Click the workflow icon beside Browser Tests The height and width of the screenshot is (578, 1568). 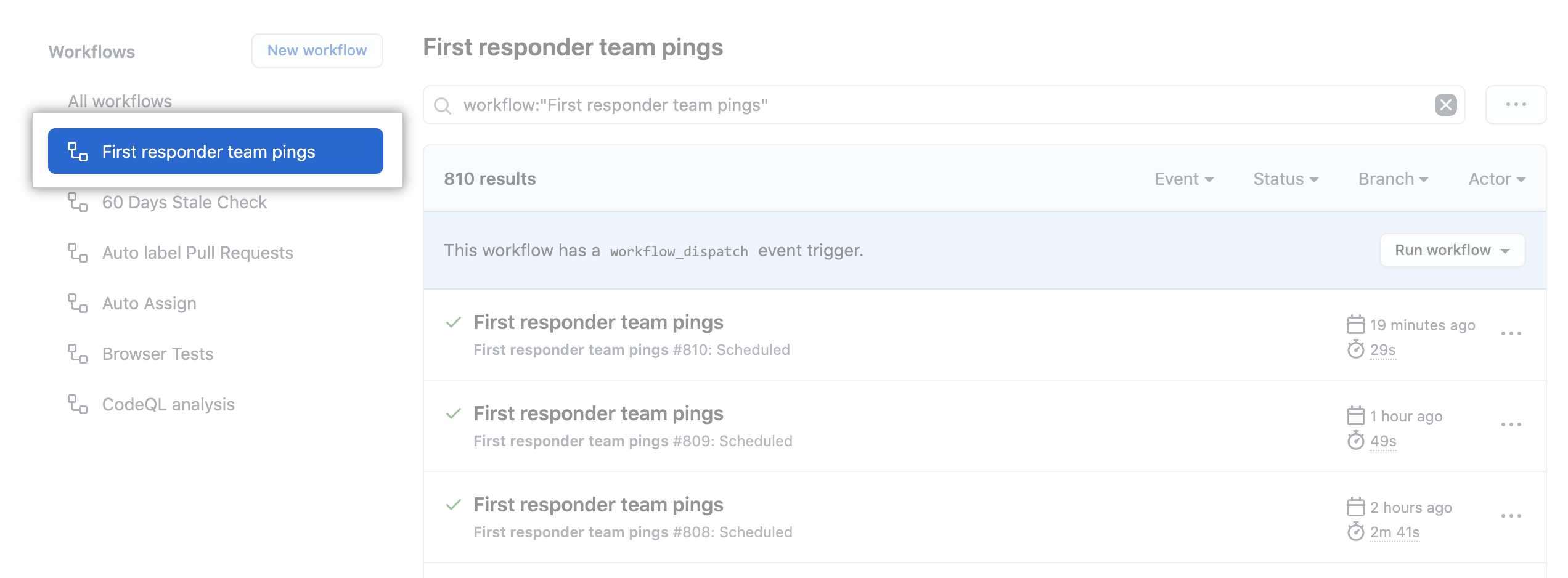[x=78, y=354]
